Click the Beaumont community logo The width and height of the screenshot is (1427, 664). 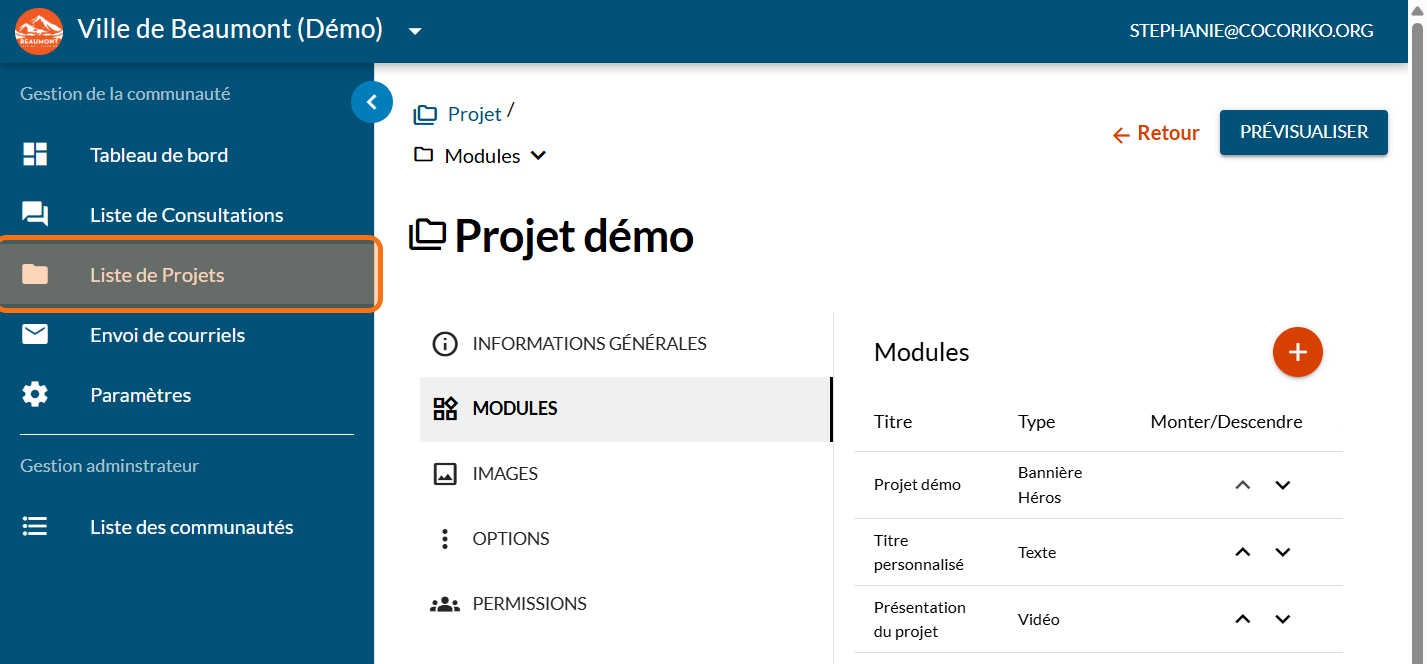click(39, 31)
